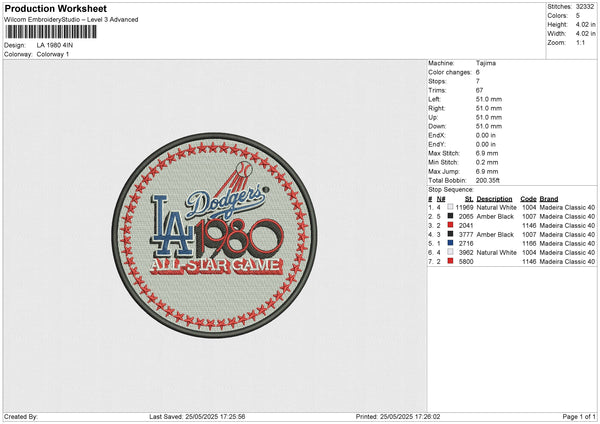Image resolution: width=600 pixels, height=424 pixels.
Task: Select the black swatch in stop 2 row
Action: click(x=450, y=216)
